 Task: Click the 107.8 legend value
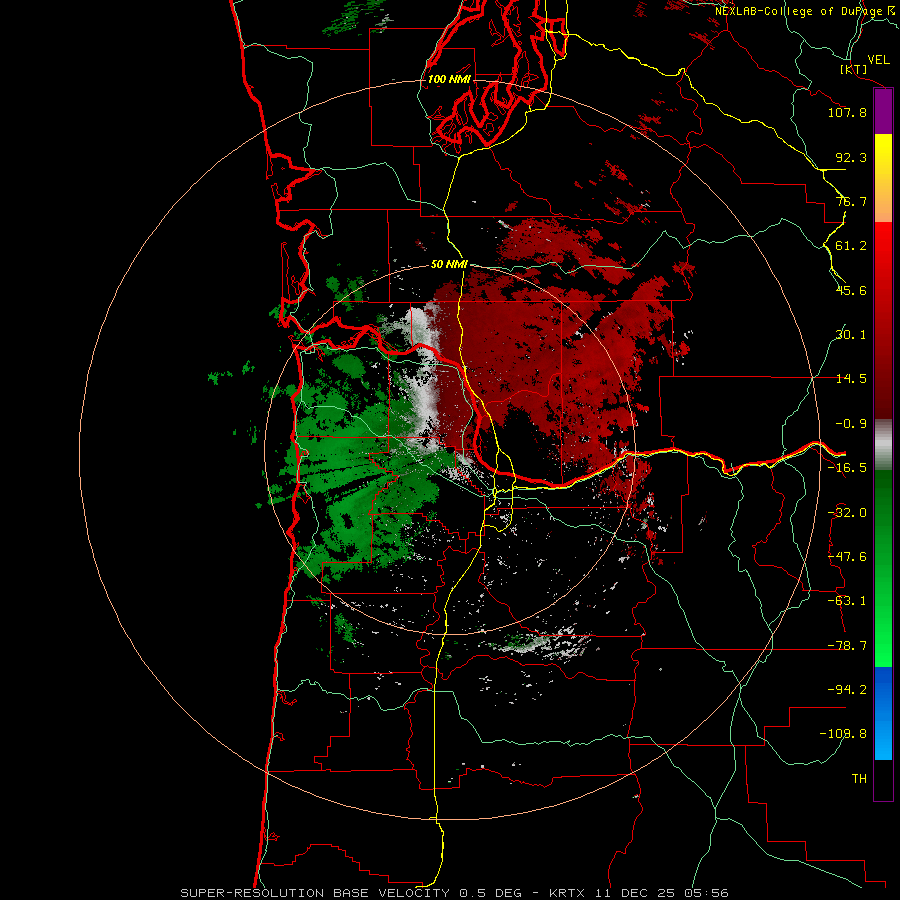[847, 112]
